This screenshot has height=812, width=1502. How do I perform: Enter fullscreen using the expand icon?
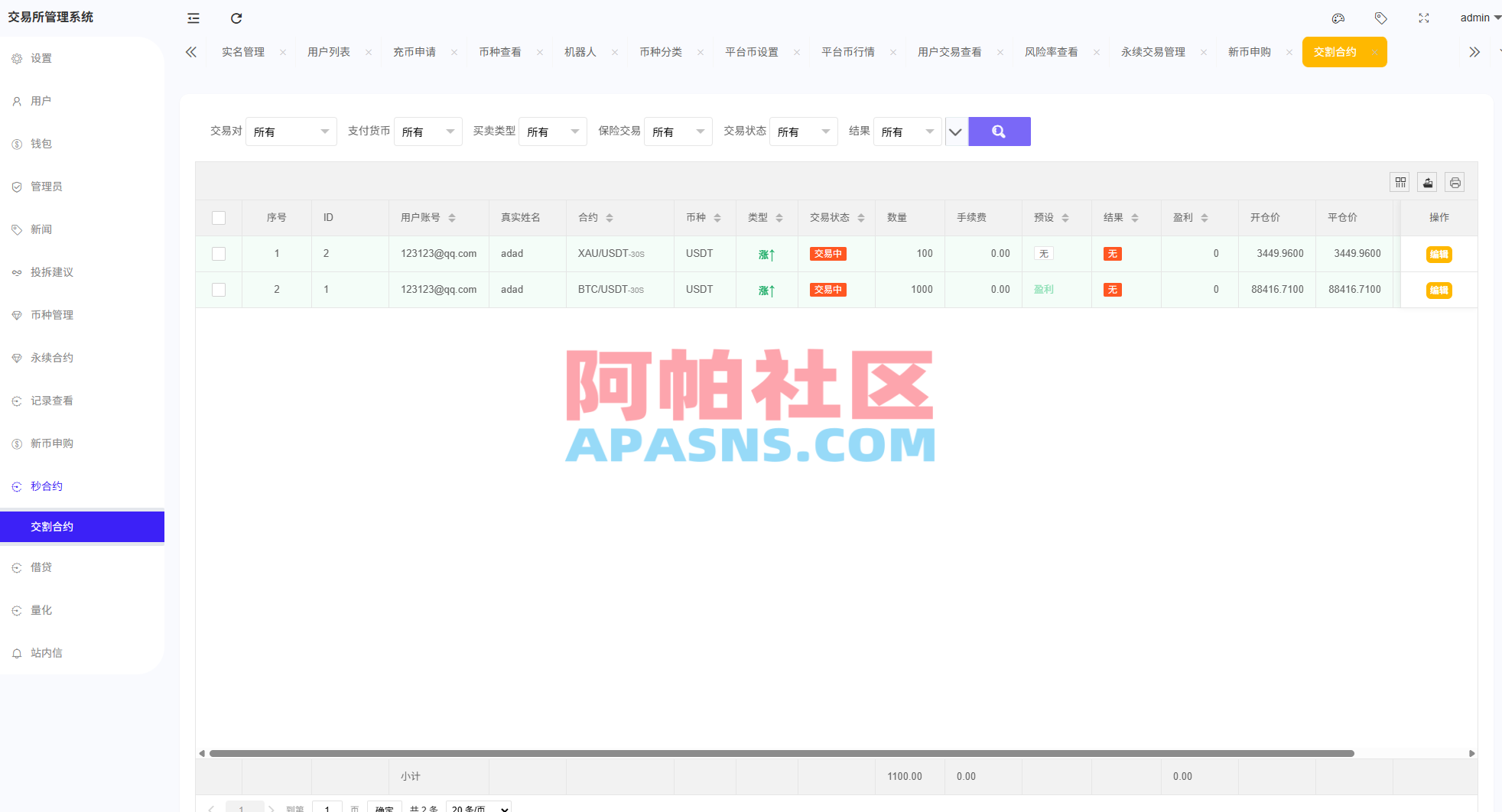(x=1423, y=18)
